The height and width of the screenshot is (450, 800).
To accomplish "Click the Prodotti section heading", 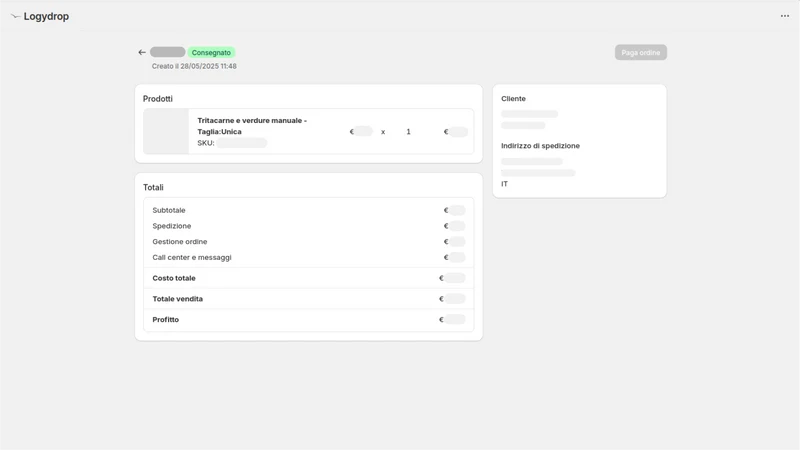I will click(x=158, y=98).
